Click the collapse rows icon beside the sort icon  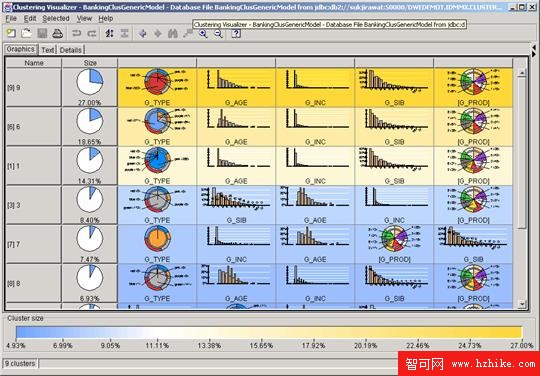click(x=125, y=33)
